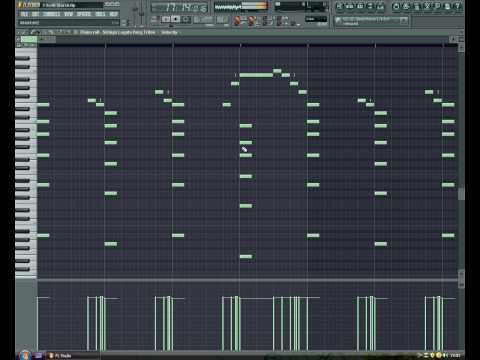
Task: Open the pattern selector display
Action: (x=221, y=19)
